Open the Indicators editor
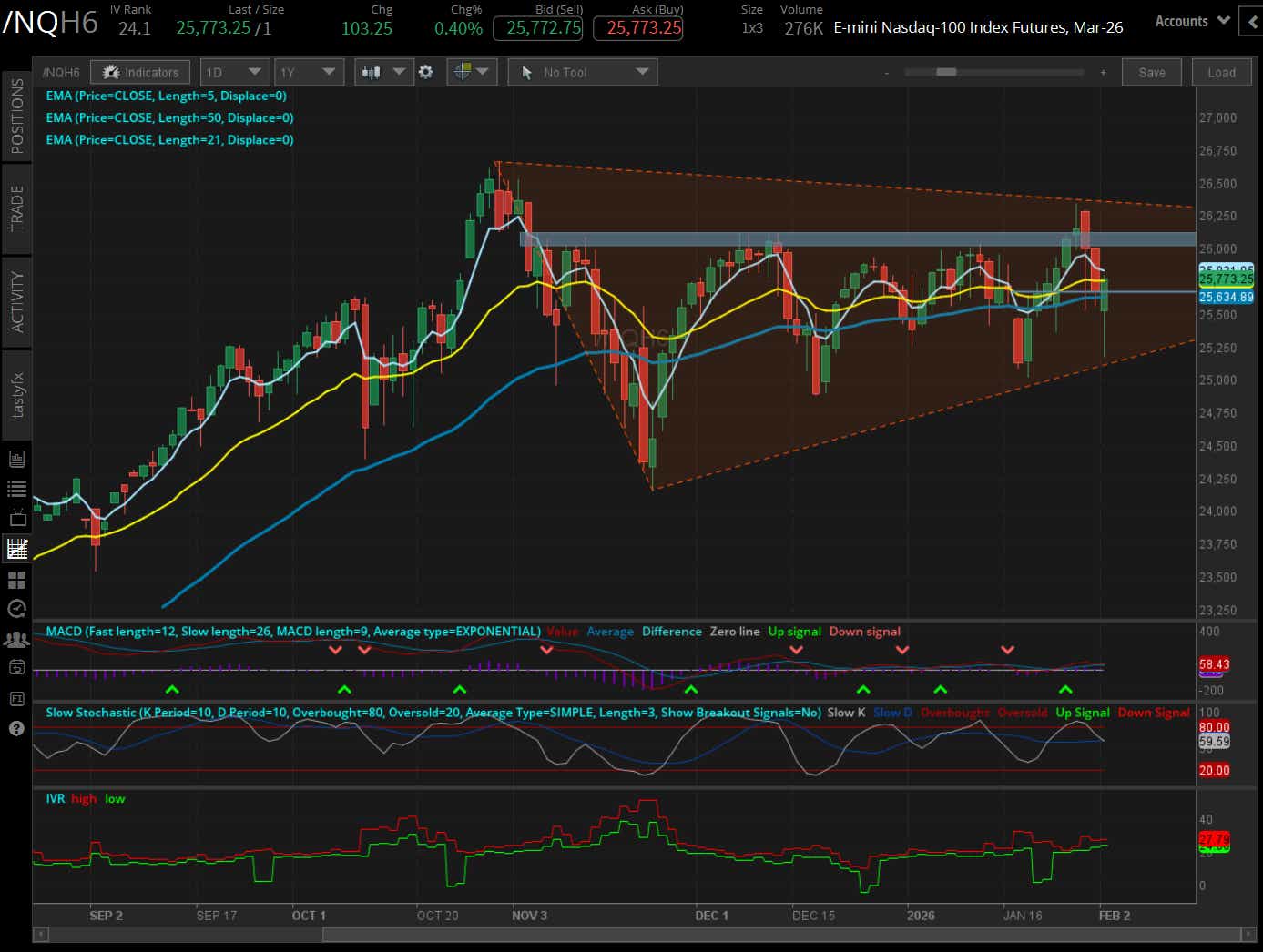The height and width of the screenshot is (952, 1263). pos(140,71)
